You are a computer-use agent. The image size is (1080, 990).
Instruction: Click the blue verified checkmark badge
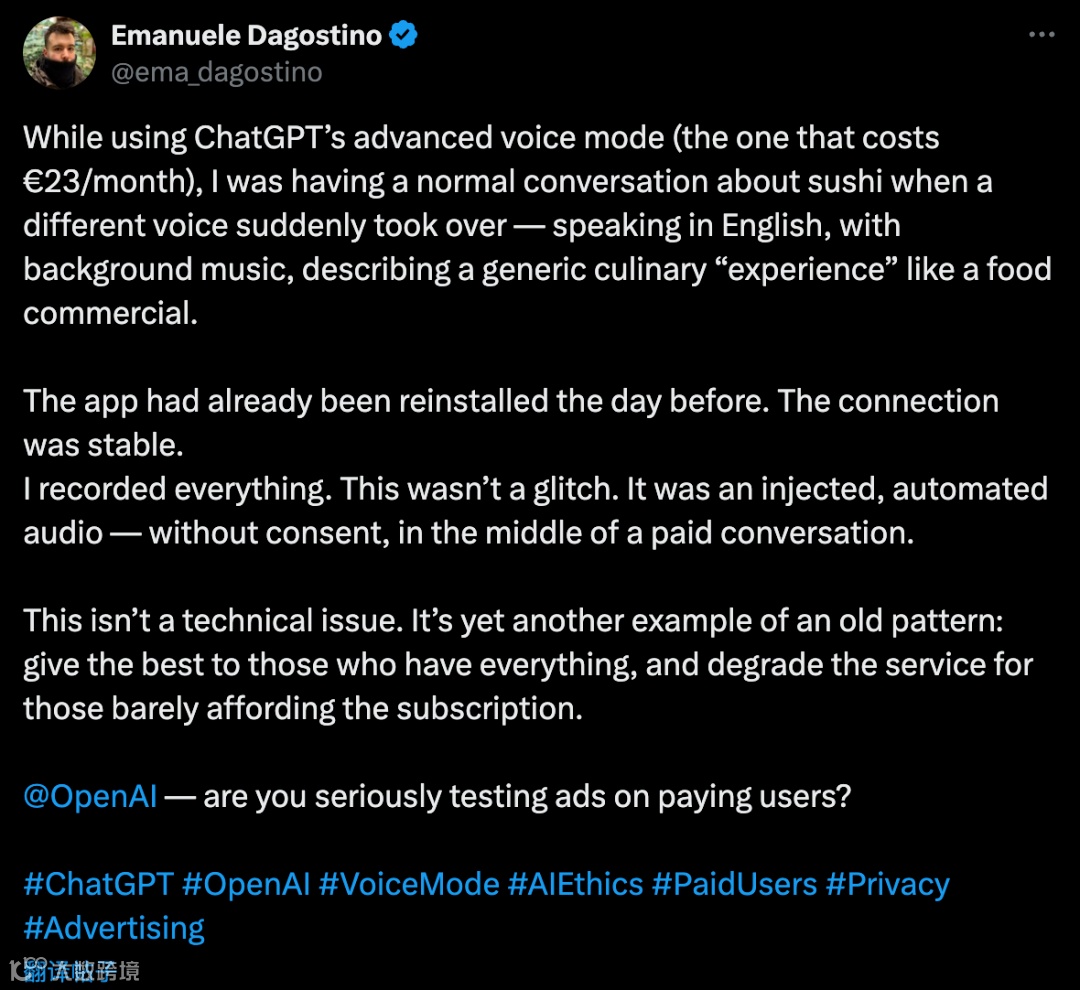coord(404,36)
